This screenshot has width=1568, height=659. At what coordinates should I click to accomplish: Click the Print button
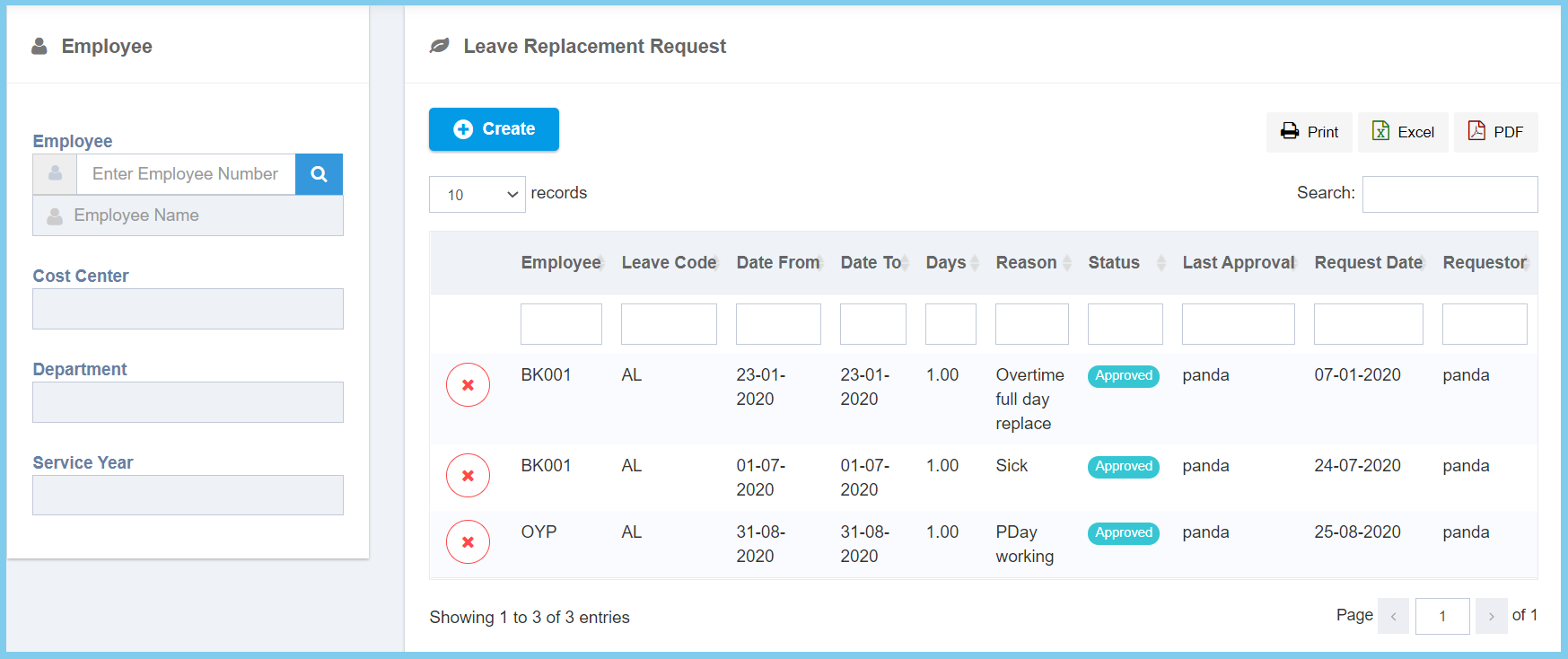coord(1309,132)
